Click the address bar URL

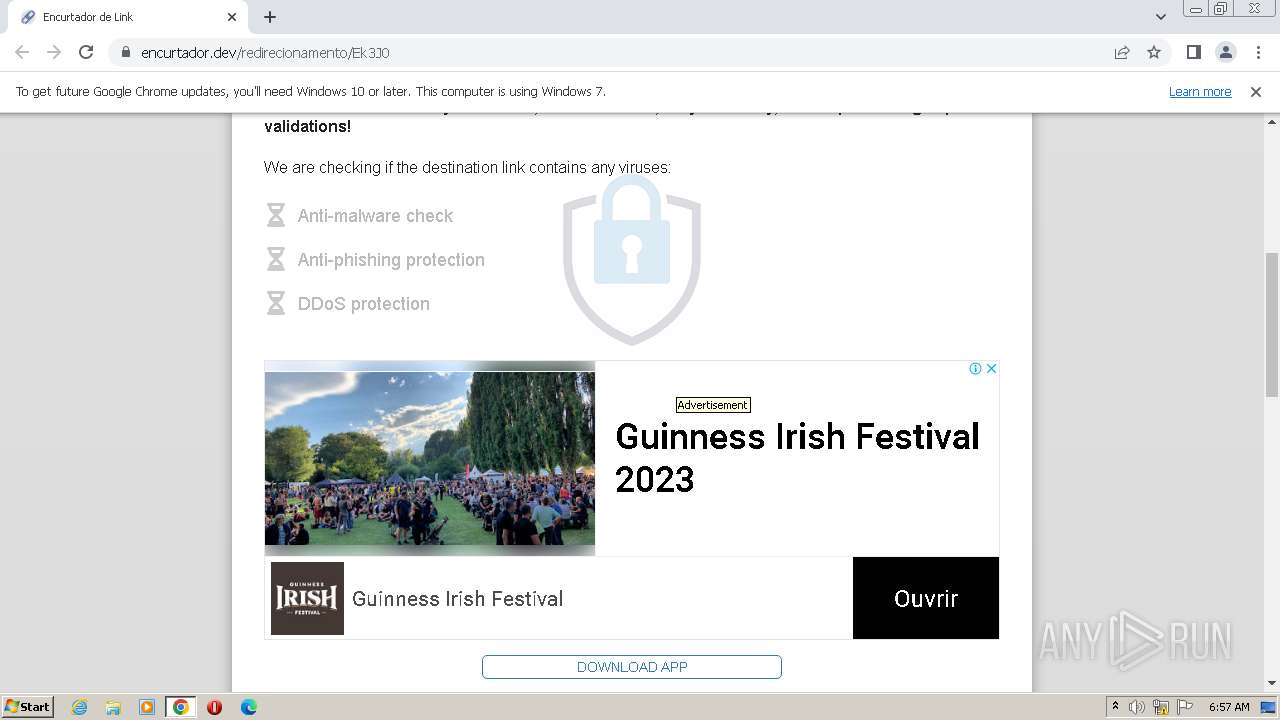[265, 53]
